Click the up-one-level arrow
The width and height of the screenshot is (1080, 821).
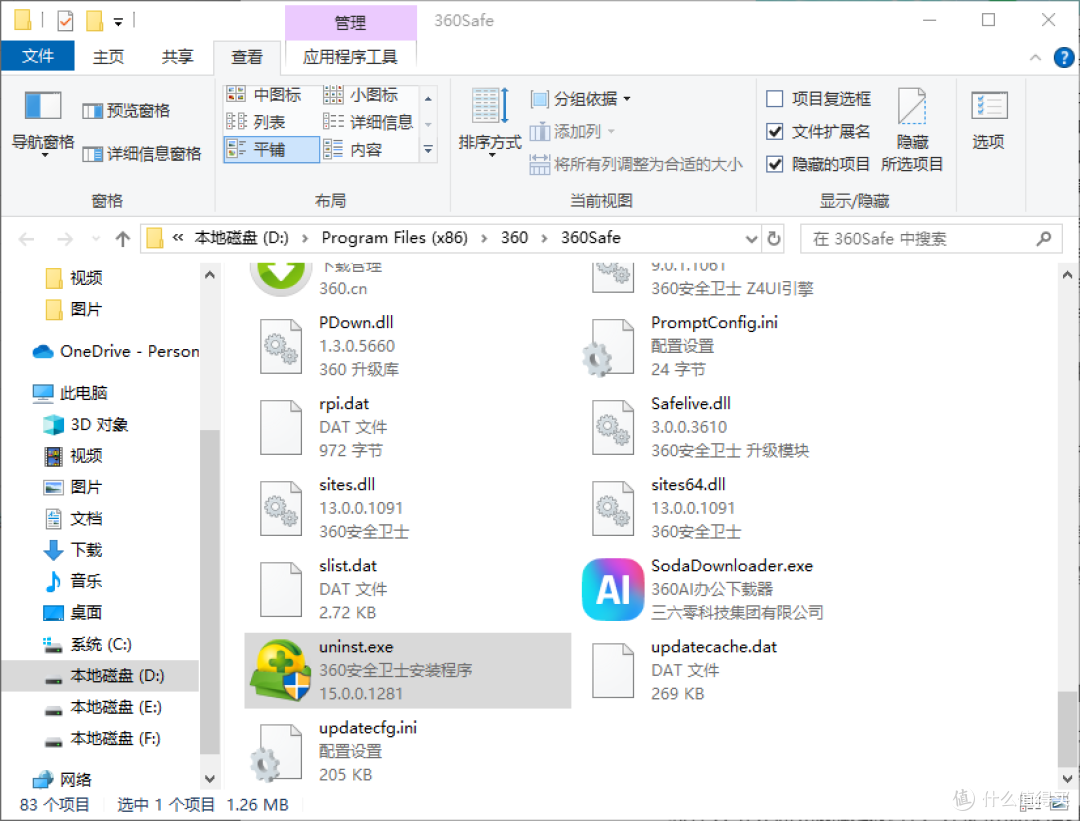tap(123, 239)
